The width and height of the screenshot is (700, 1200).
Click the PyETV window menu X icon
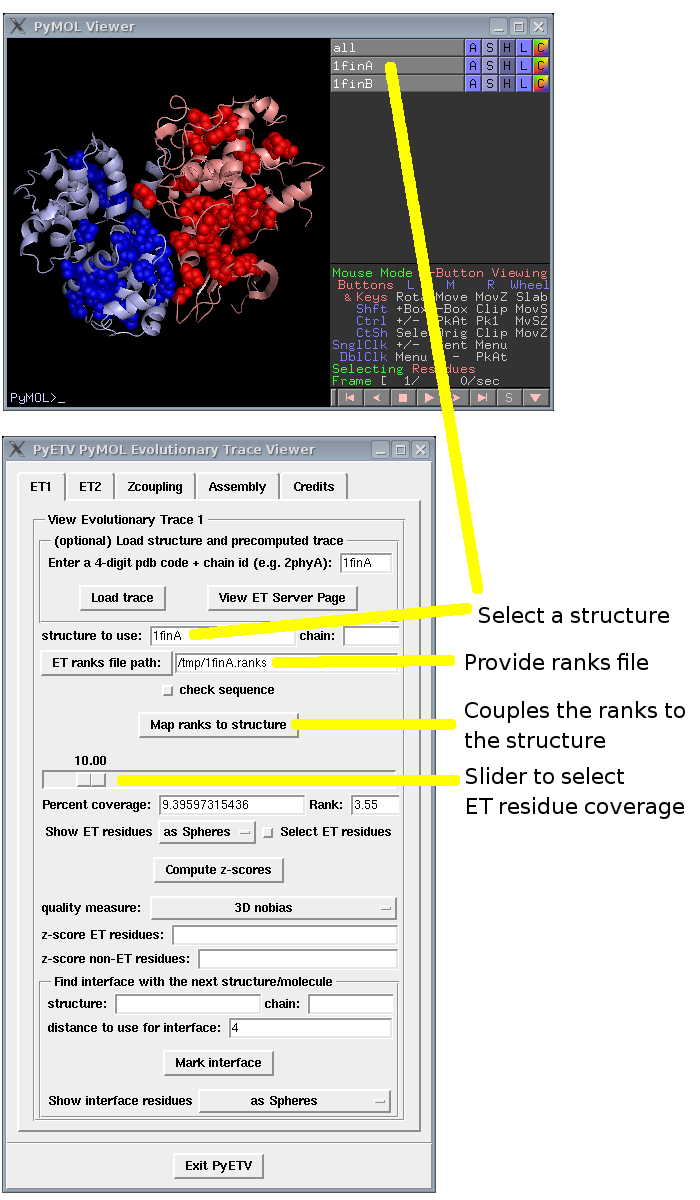point(18,450)
